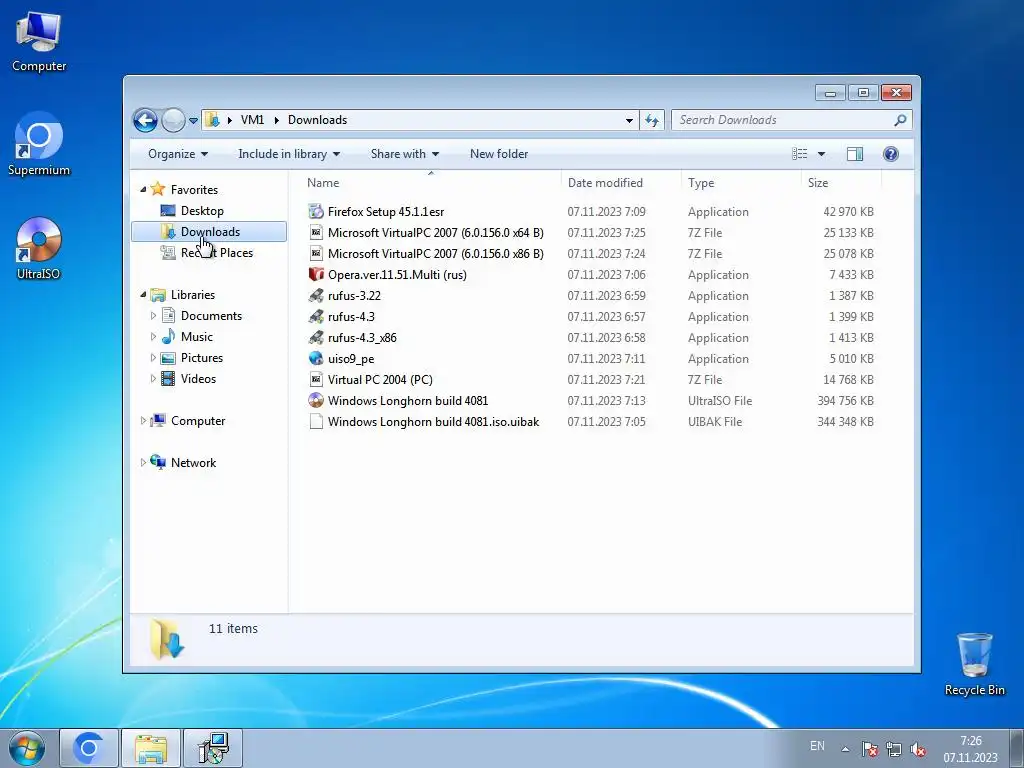Select Windows Longhorn build 4081 UltraISO file icon
Viewport: 1024px width, 768px height.
(316, 400)
